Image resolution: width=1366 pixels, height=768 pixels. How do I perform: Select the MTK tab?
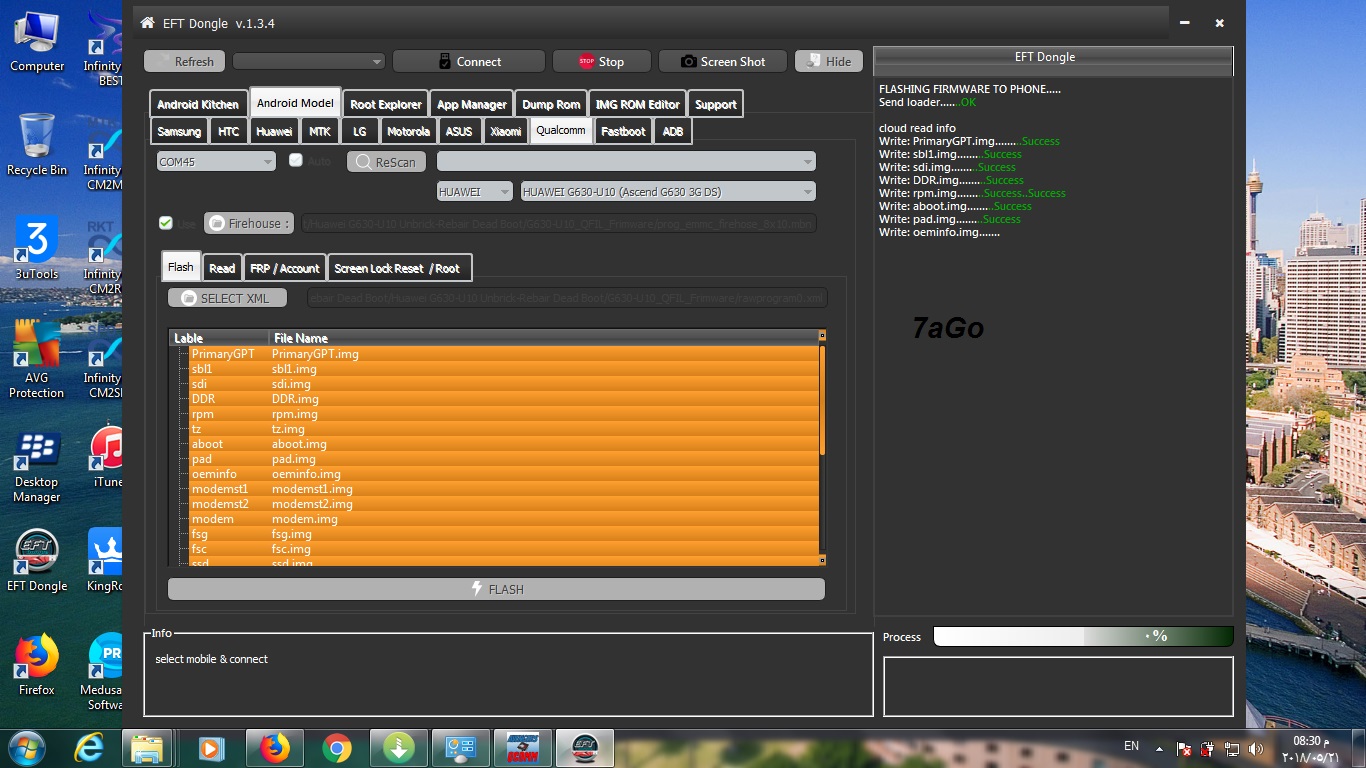click(319, 131)
